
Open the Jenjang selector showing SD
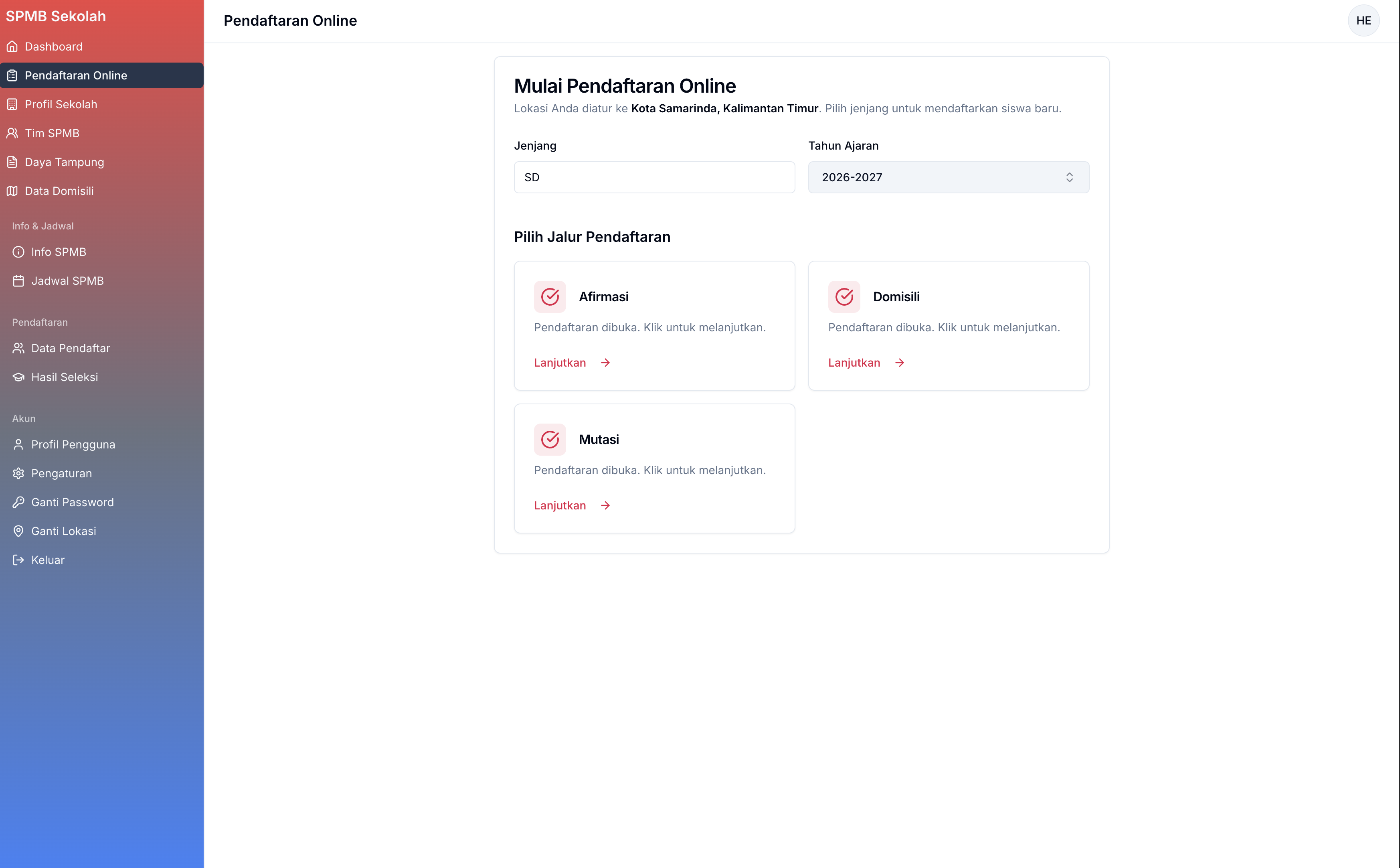pos(653,177)
